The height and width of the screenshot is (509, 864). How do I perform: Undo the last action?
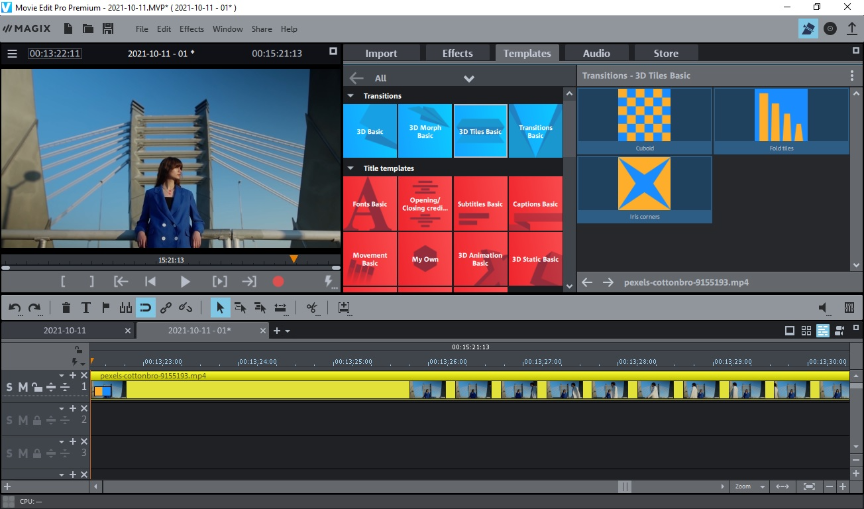(15, 308)
